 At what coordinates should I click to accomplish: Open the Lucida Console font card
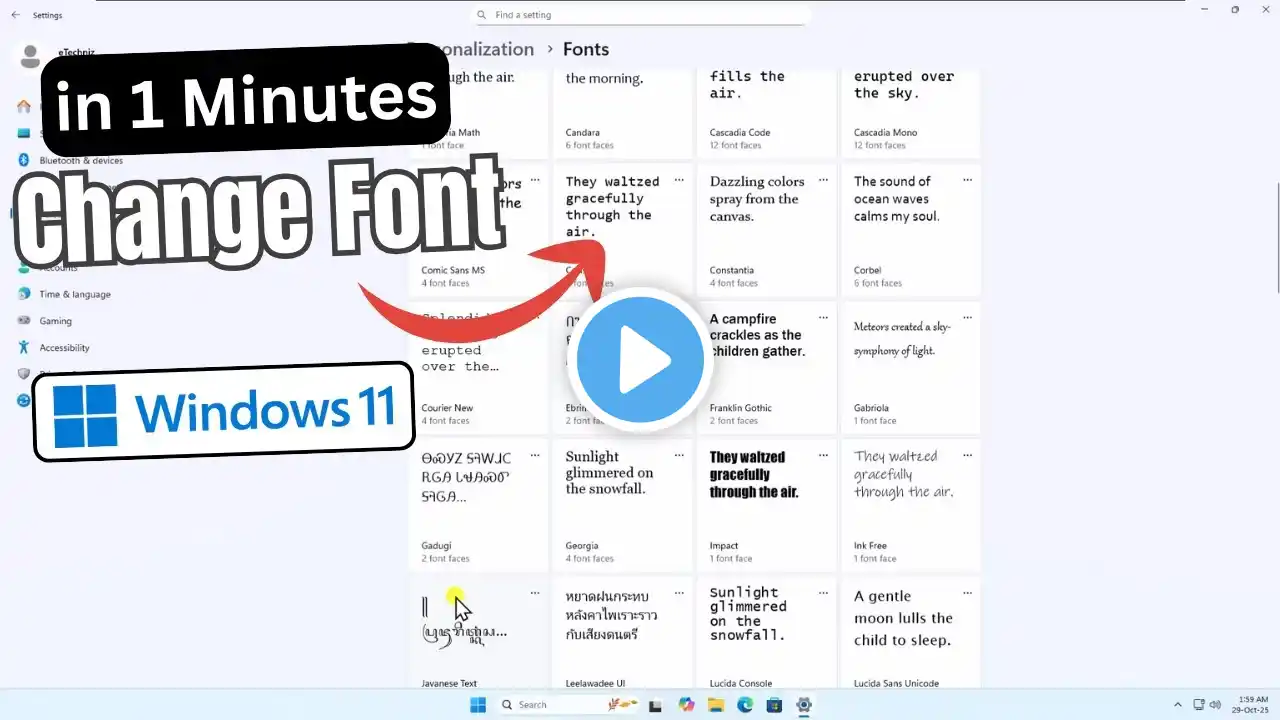point(766,634)
